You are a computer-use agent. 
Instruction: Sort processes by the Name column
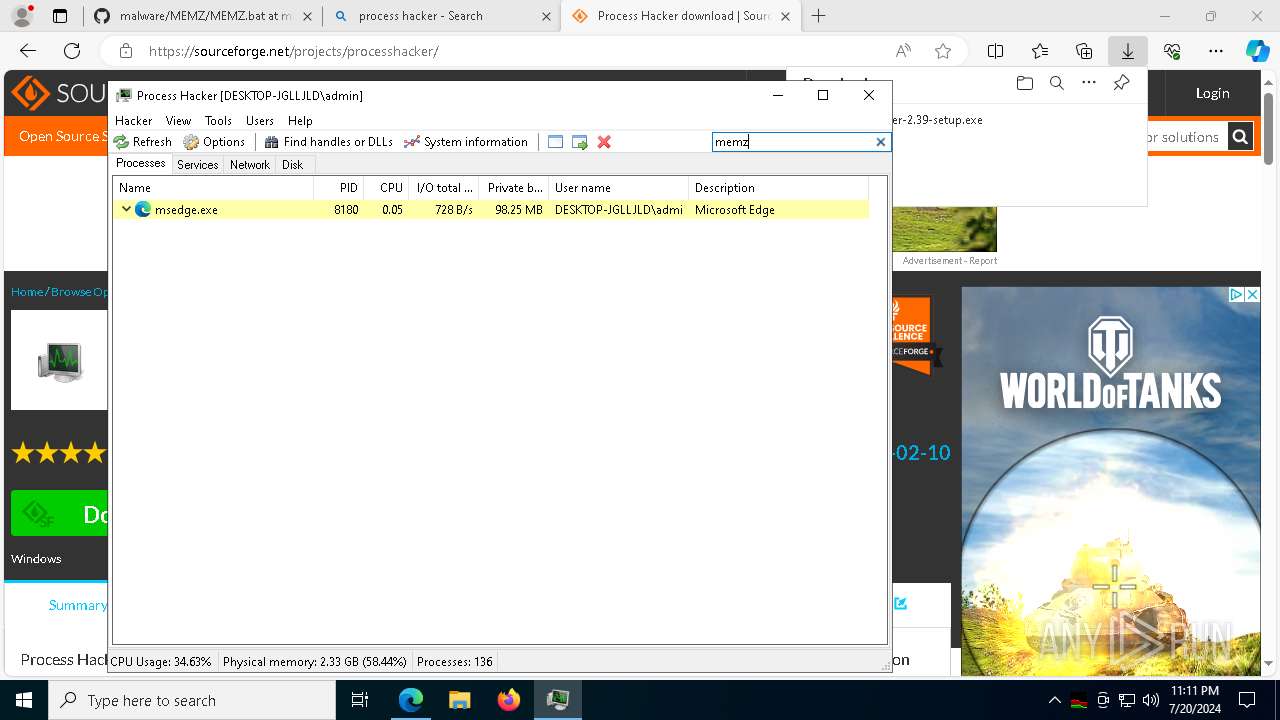coord(214,187)
